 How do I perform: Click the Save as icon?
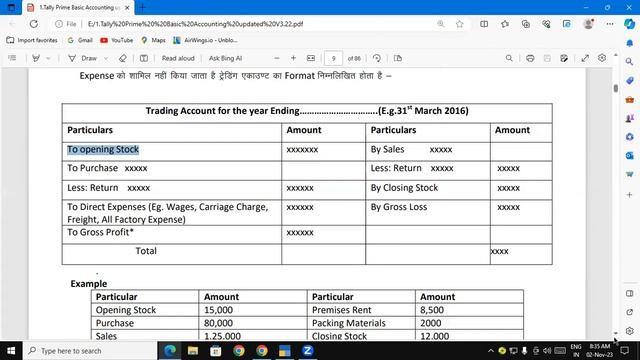point(564,58)
